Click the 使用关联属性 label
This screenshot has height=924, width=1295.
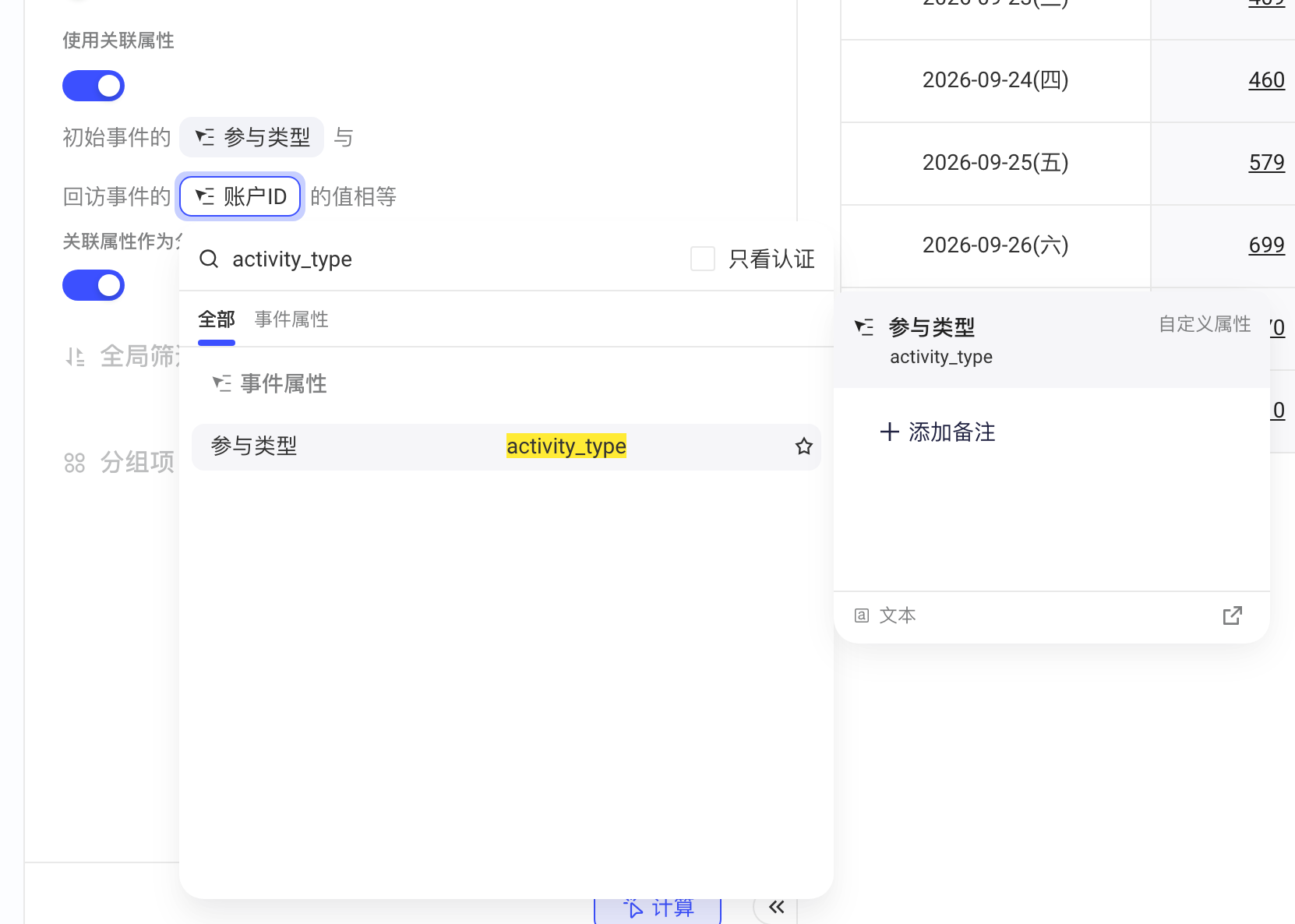coord(118,41)
